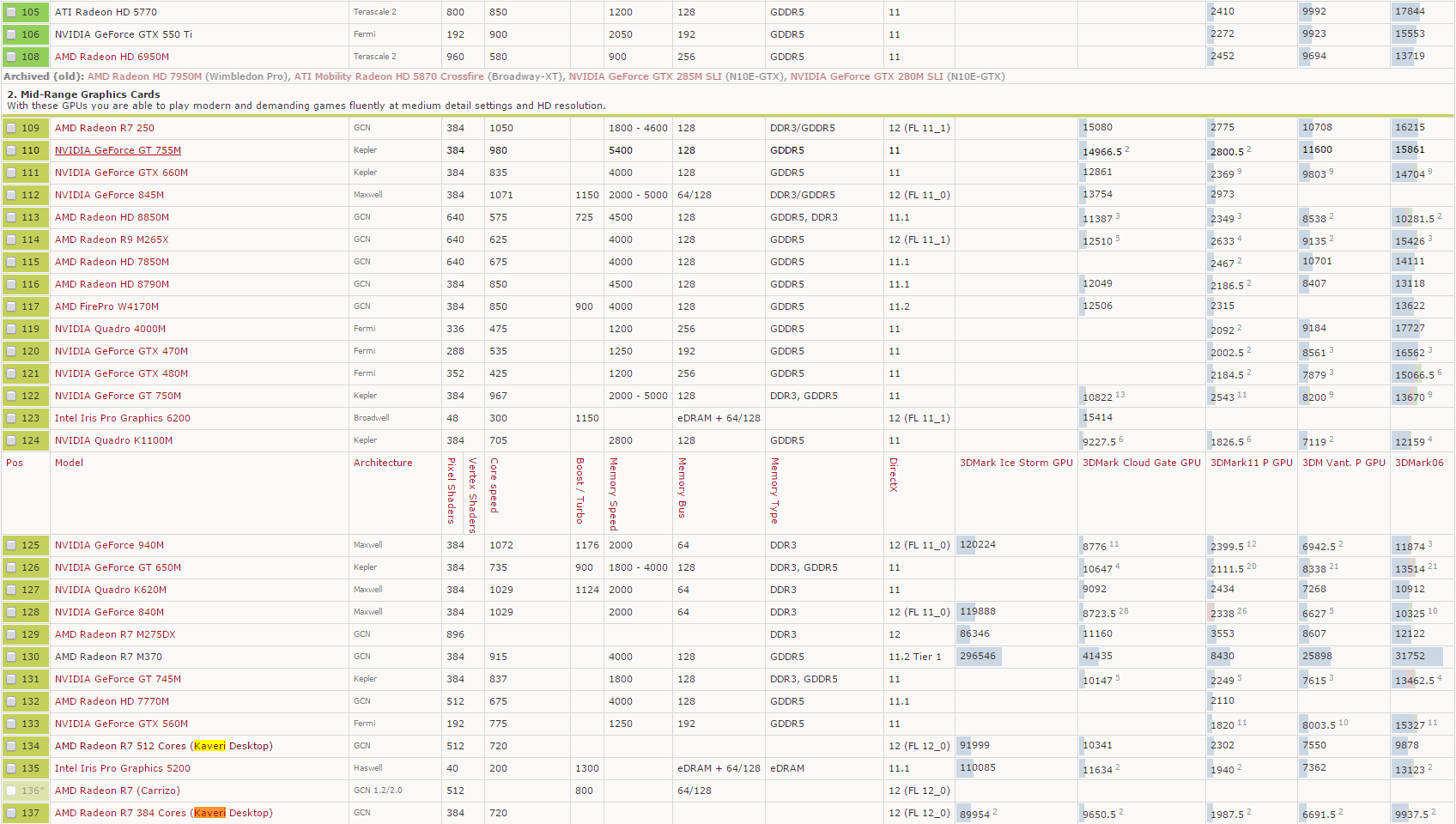Screen dimensions: 1456x824
Task: Sort table by Pos column header
Action: (15, 463)
